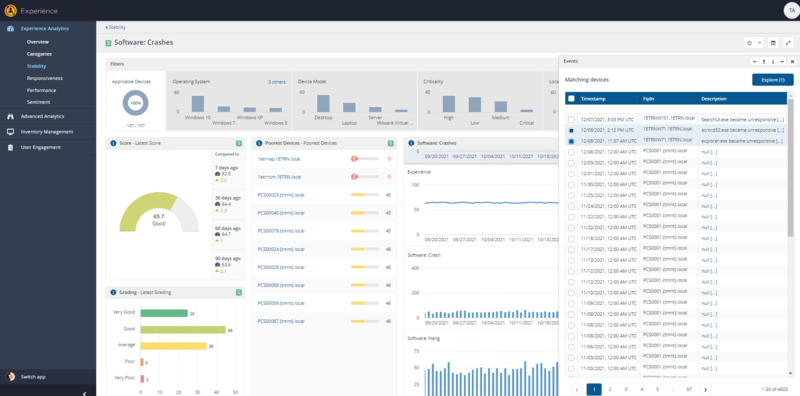This screenshot has height=396, width=800.
Task: Click the User Engagement clipboard icon
Action: pyautogui.click(x=10, y=147)
